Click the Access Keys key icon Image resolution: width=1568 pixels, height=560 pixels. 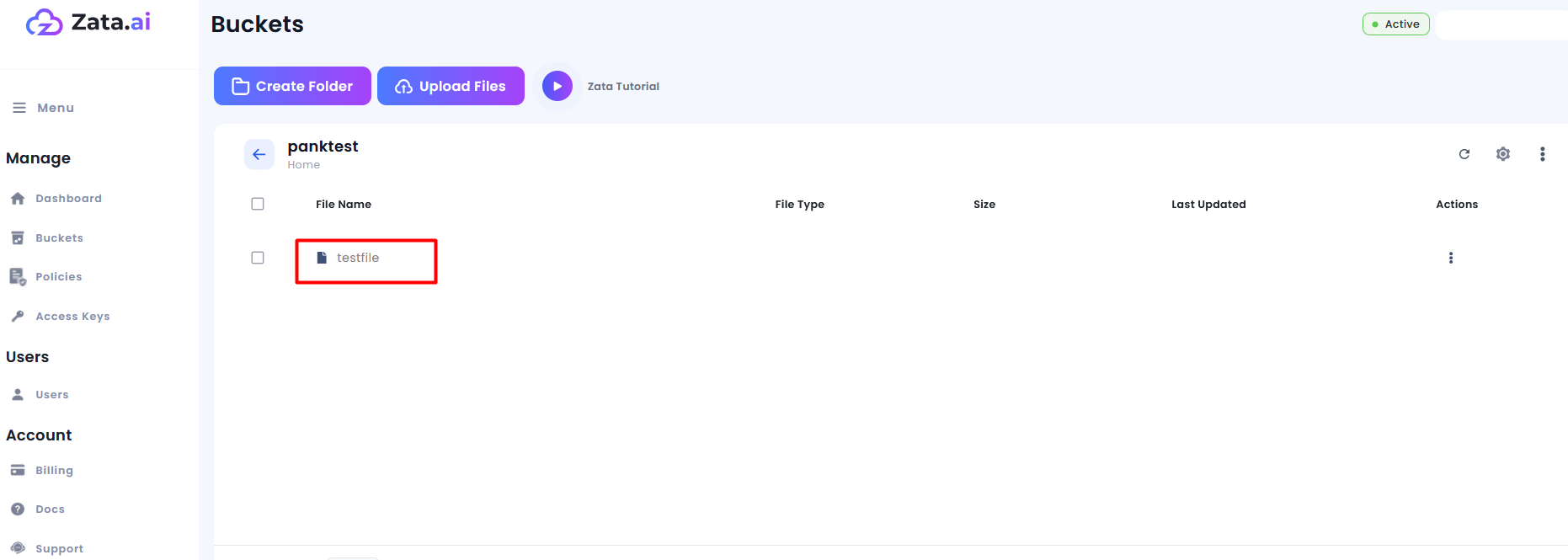[x=18, y=317]
